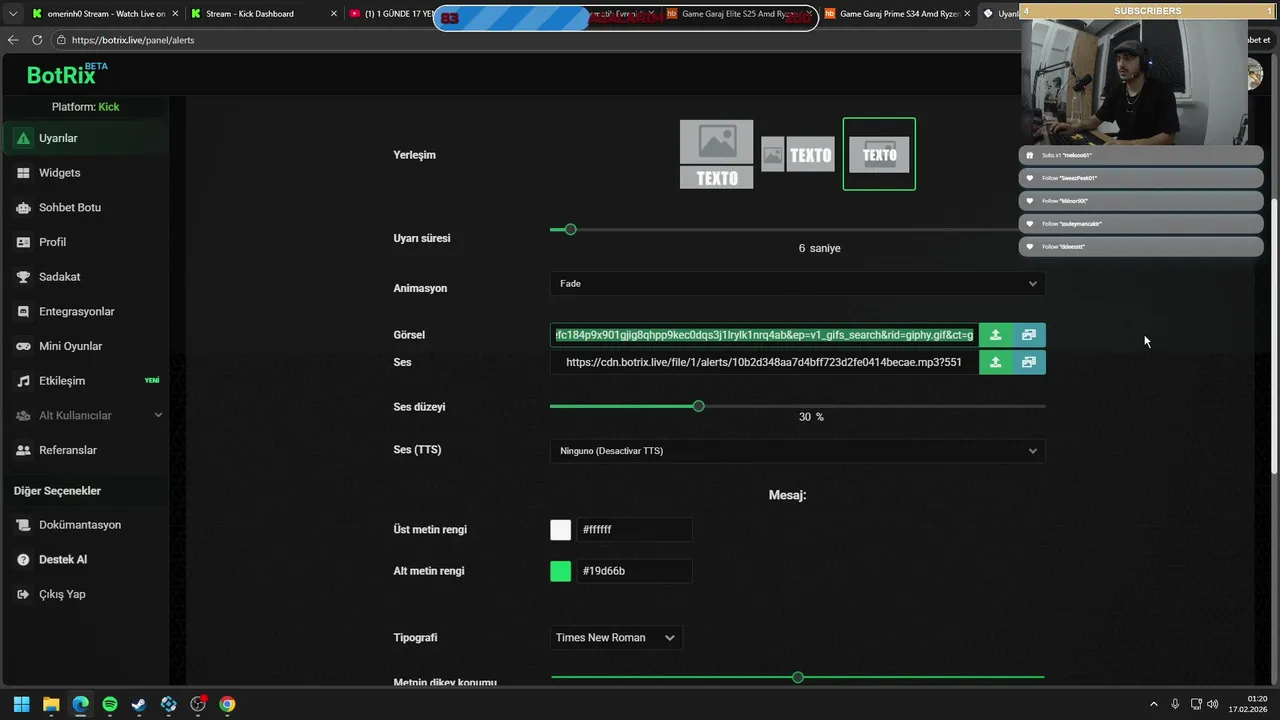Click the Görsel URL input field
1280x720 pixels.
coord(764,335)
